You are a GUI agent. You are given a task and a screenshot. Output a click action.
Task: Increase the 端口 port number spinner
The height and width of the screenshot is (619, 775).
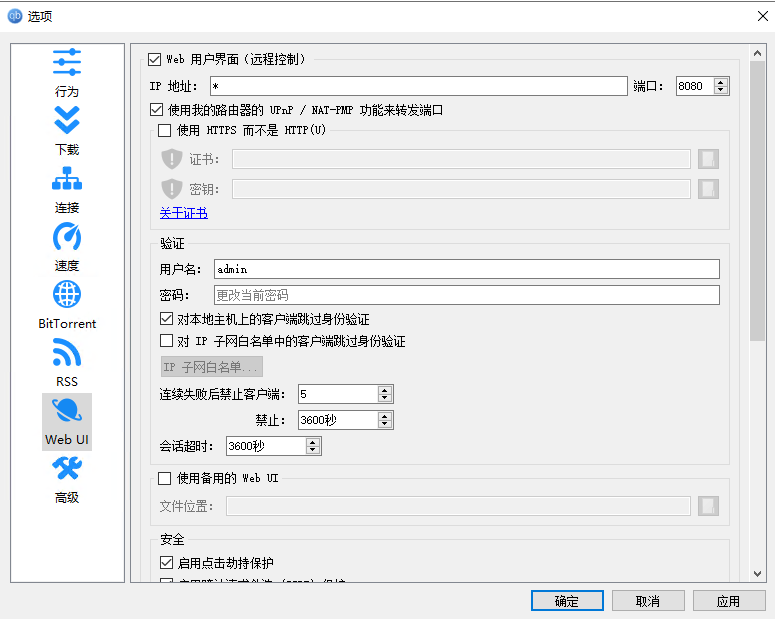tap(721, 82)
